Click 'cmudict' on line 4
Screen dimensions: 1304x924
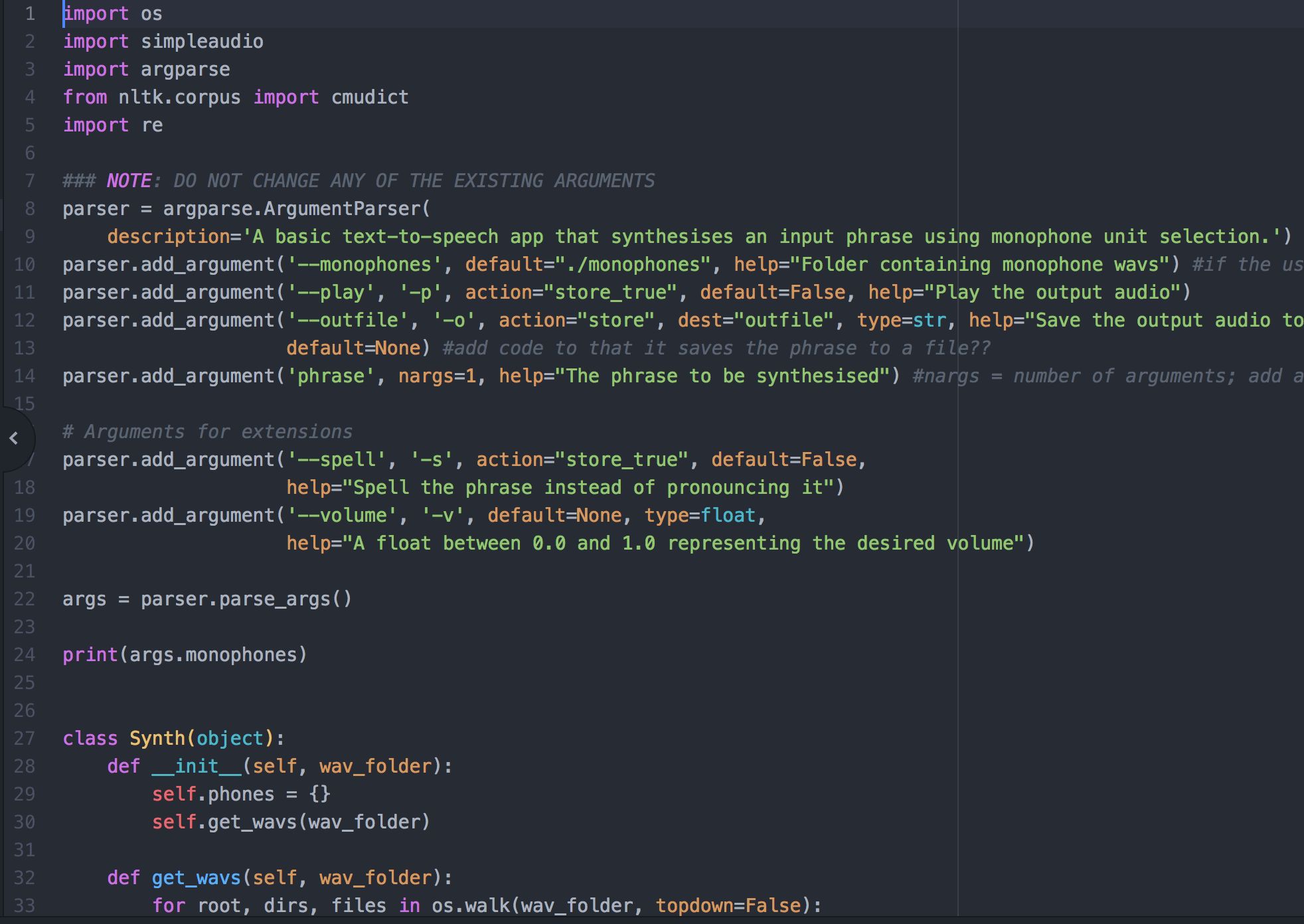point(370,98)
